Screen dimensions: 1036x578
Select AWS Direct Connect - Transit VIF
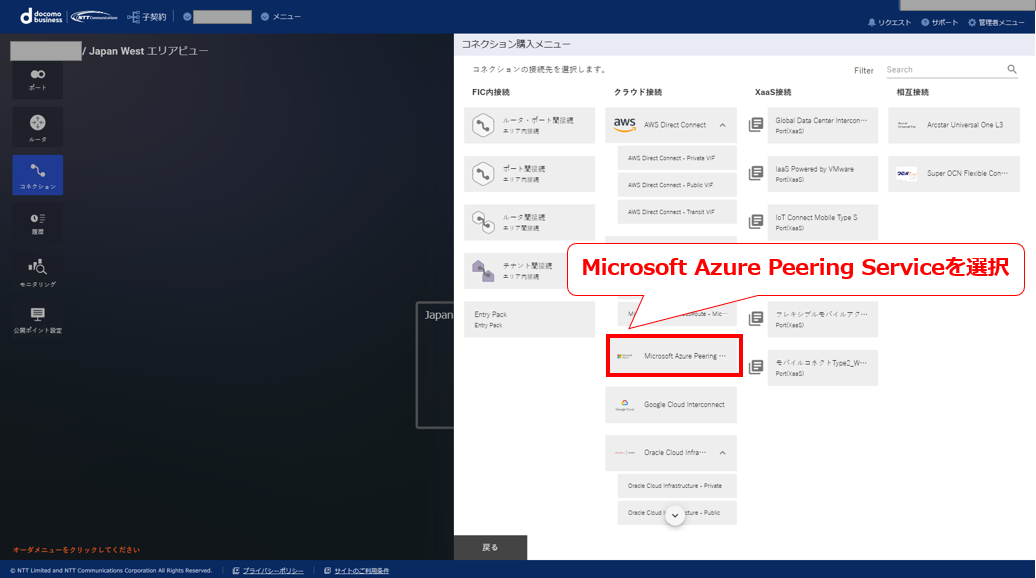[x=677, y=212]
